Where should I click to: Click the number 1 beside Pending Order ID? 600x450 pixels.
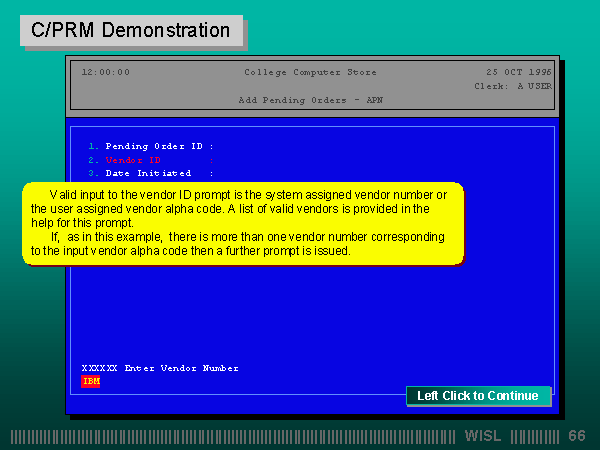click(91, 146)
